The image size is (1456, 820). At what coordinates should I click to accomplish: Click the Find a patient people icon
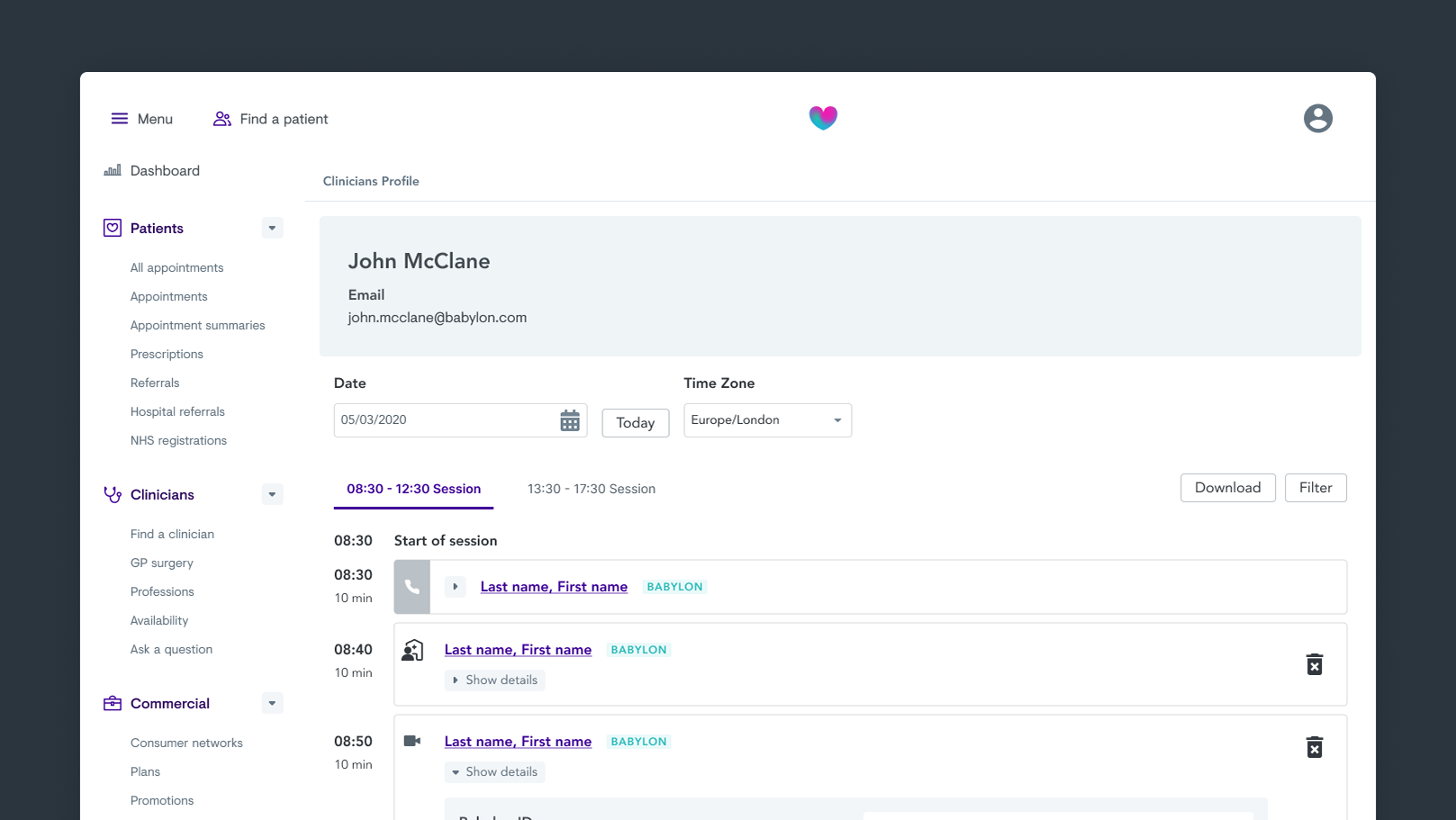pyautogui.click(x=222, y=119)
